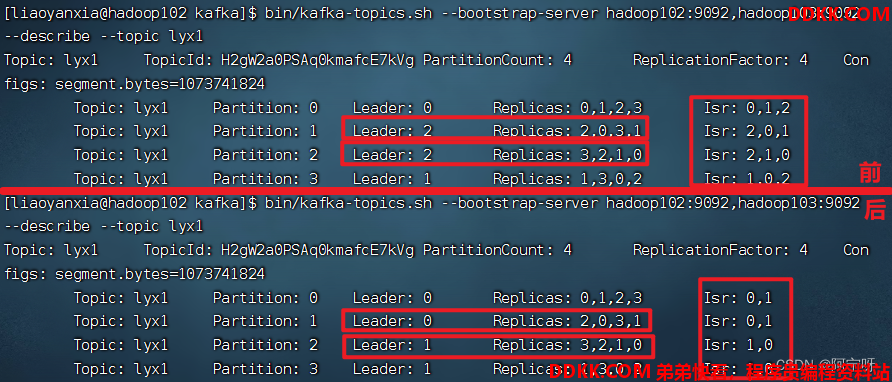This screenshot has height=382, width=892.
Task: Click 'Leader: 0' in the Partition: 1 row with Isr: 0,1
Action: point(393,321)
